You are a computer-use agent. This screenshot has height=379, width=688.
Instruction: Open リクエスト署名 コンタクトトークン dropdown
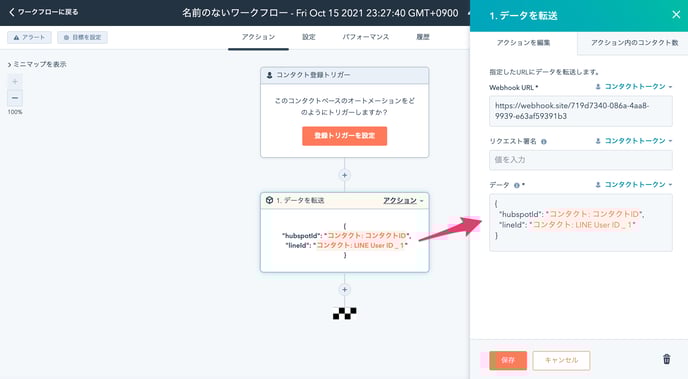(634, 141)
